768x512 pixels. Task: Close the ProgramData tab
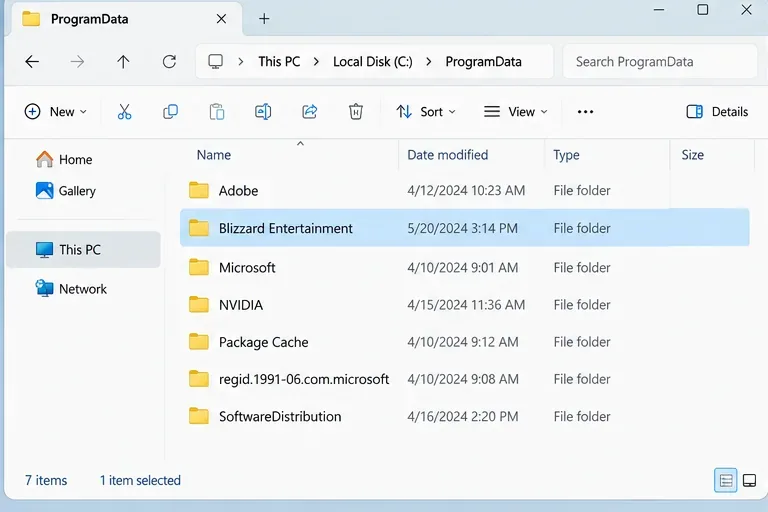[x=221, y=19]
